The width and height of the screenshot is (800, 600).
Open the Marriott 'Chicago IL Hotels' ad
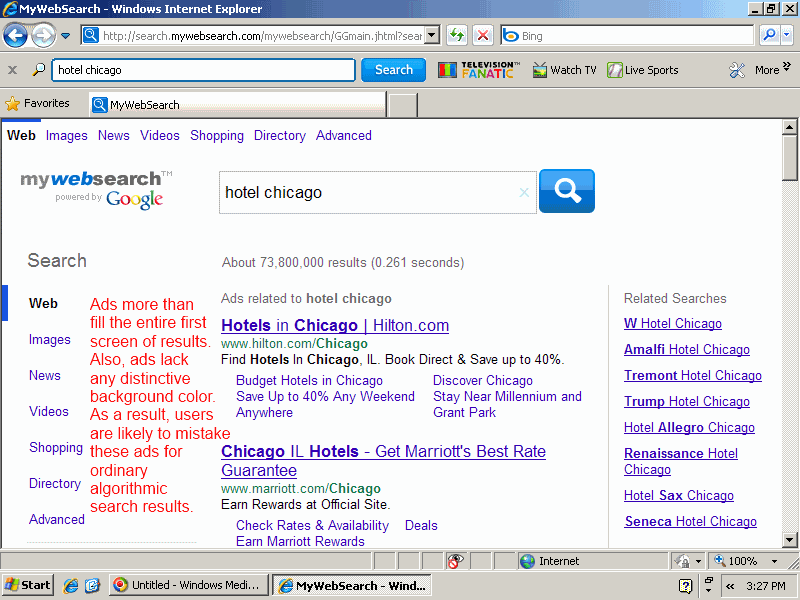pos(383,461)
